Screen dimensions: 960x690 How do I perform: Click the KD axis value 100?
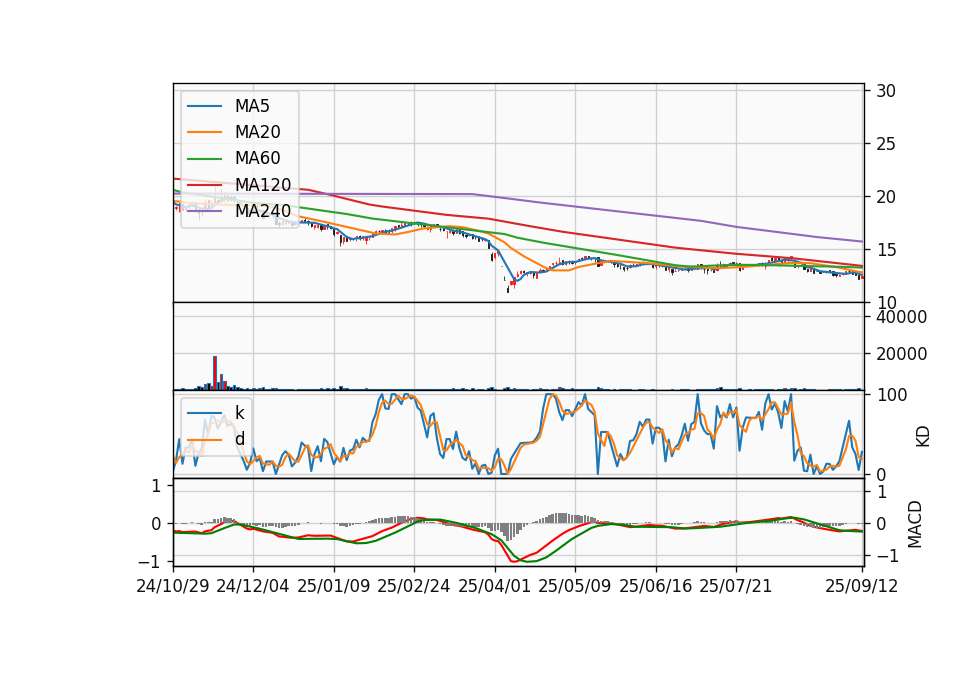coord(891,395)
